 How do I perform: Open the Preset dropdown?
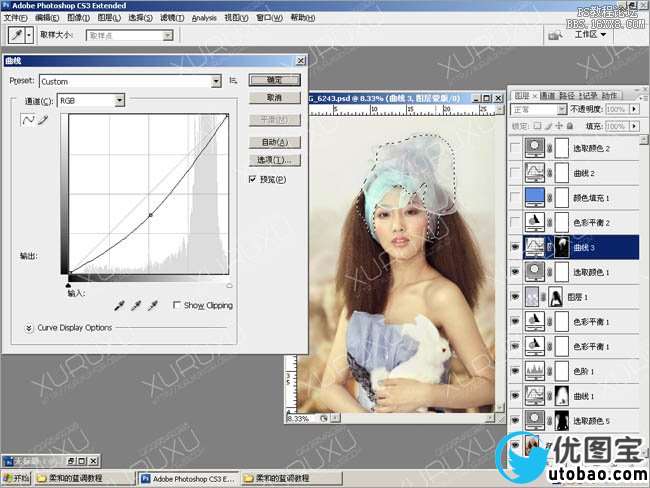point(216,81)
